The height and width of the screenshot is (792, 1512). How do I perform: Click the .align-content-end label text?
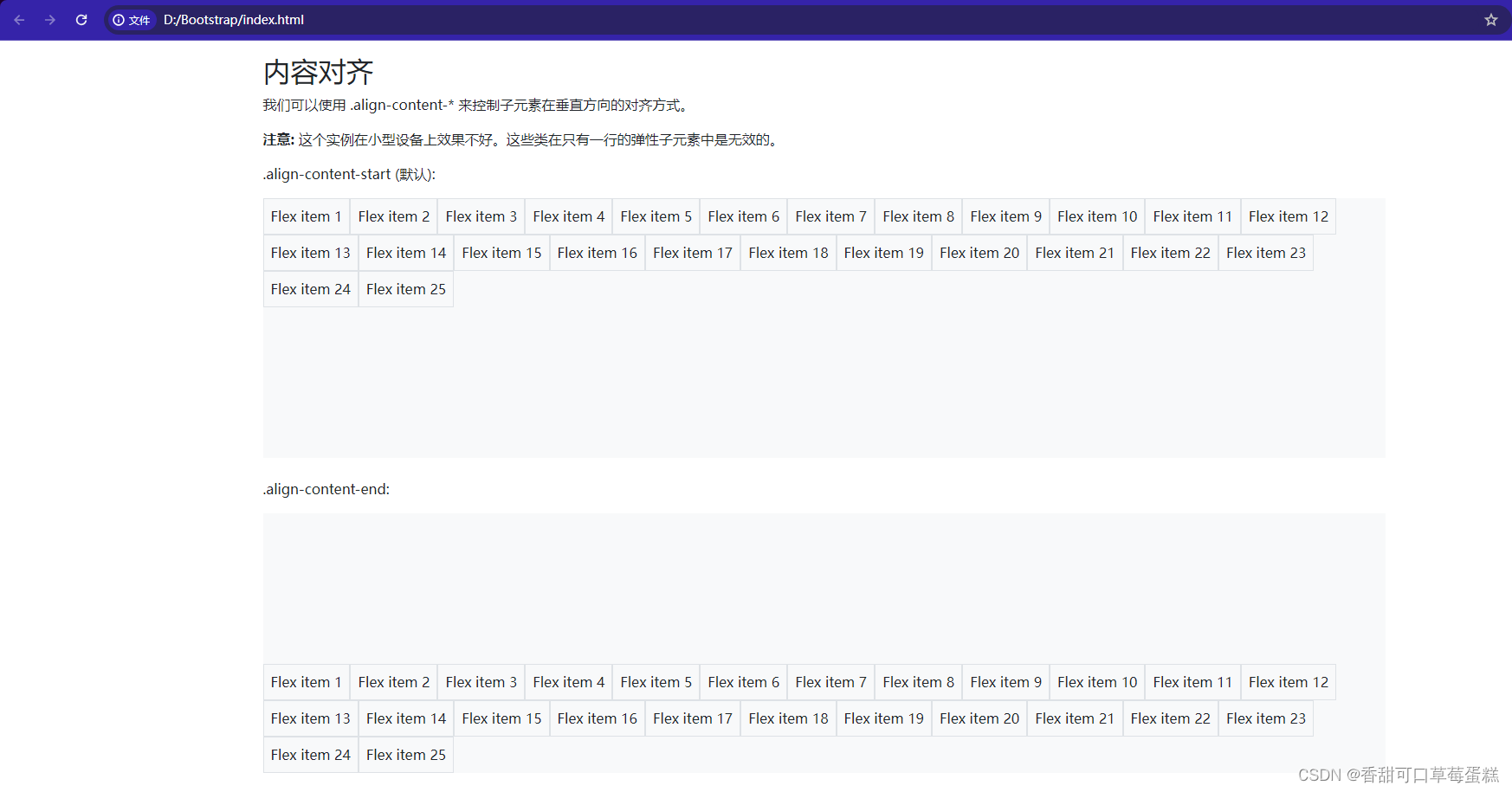tap(326, 489)
